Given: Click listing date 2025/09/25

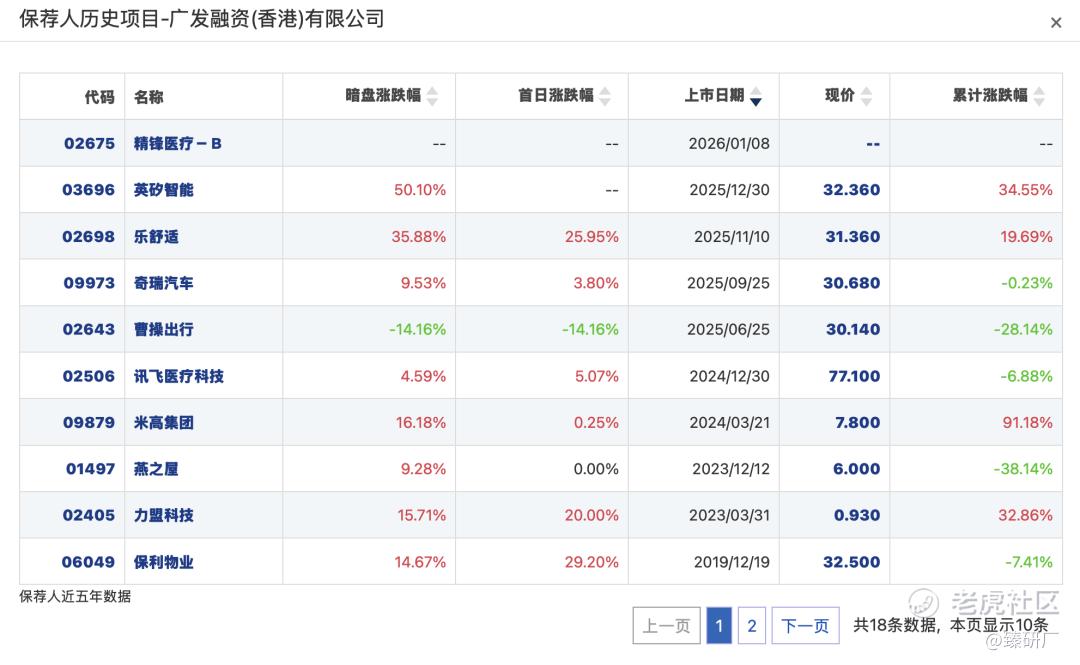Looking at the screenshot, I should point(729,283).
